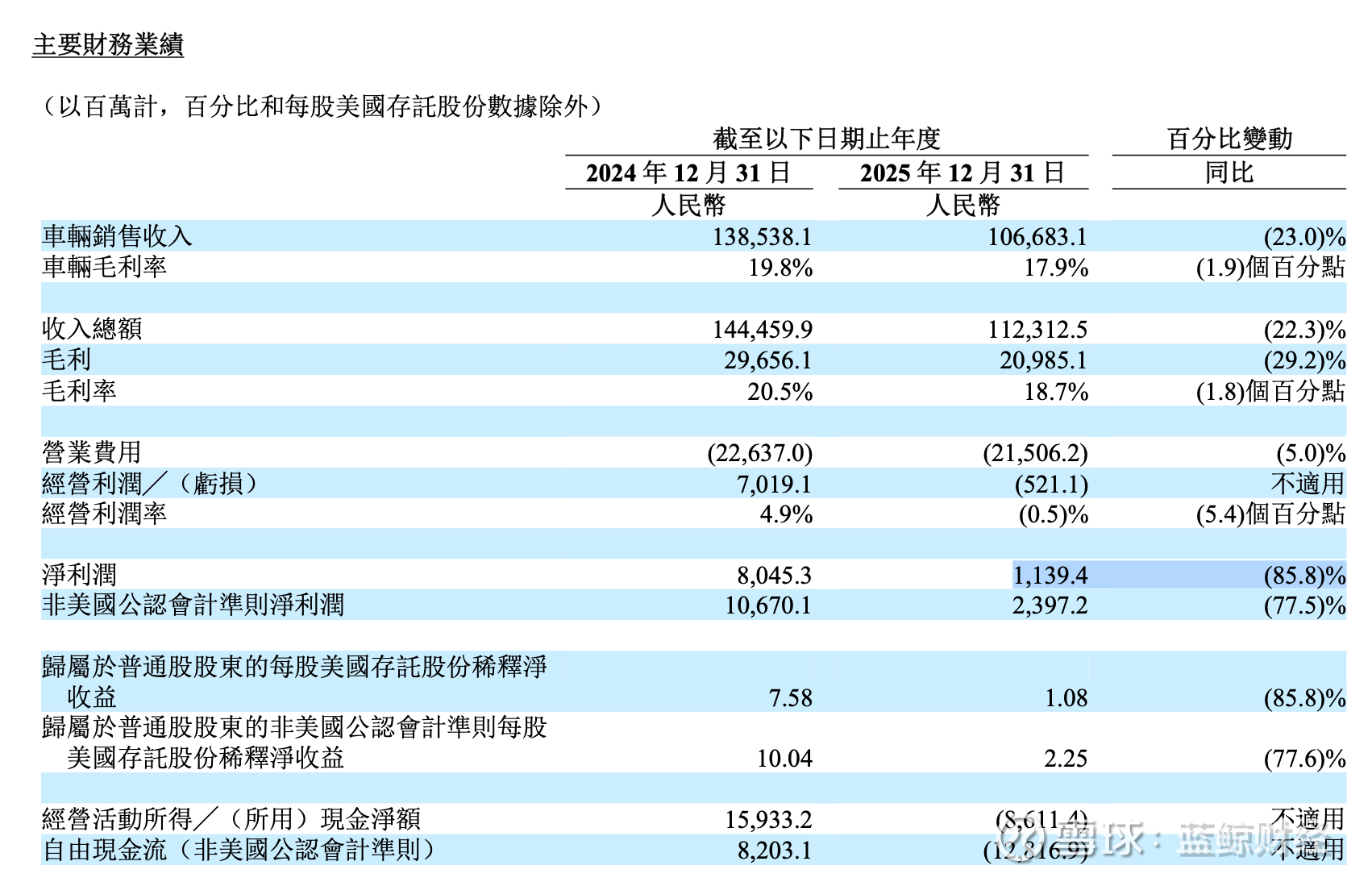
Task: Click the 同比 column header
Action: click(x=1229, y=173)
